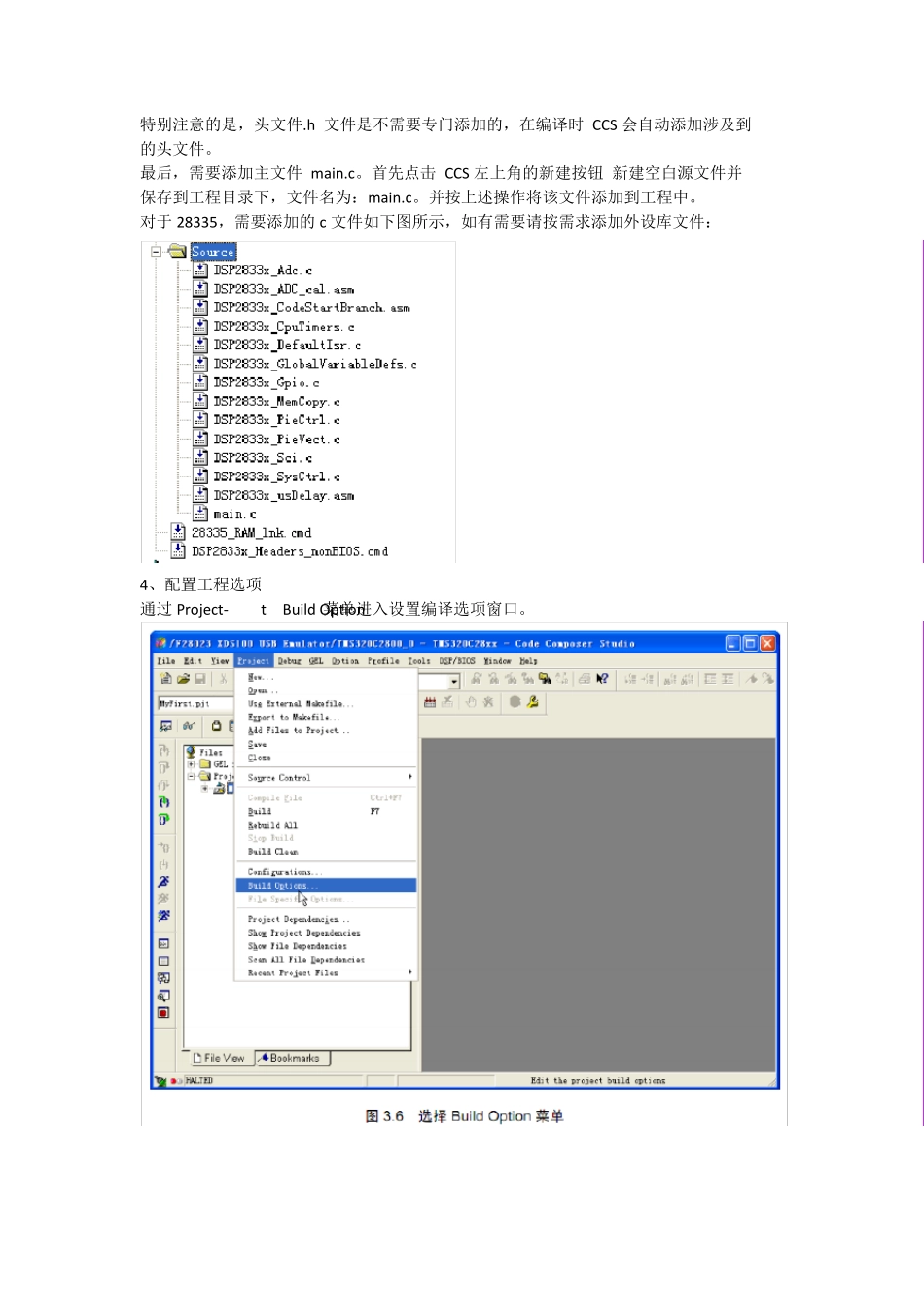Click the hand-shaped toolbar icon

(x=471, y=702)
